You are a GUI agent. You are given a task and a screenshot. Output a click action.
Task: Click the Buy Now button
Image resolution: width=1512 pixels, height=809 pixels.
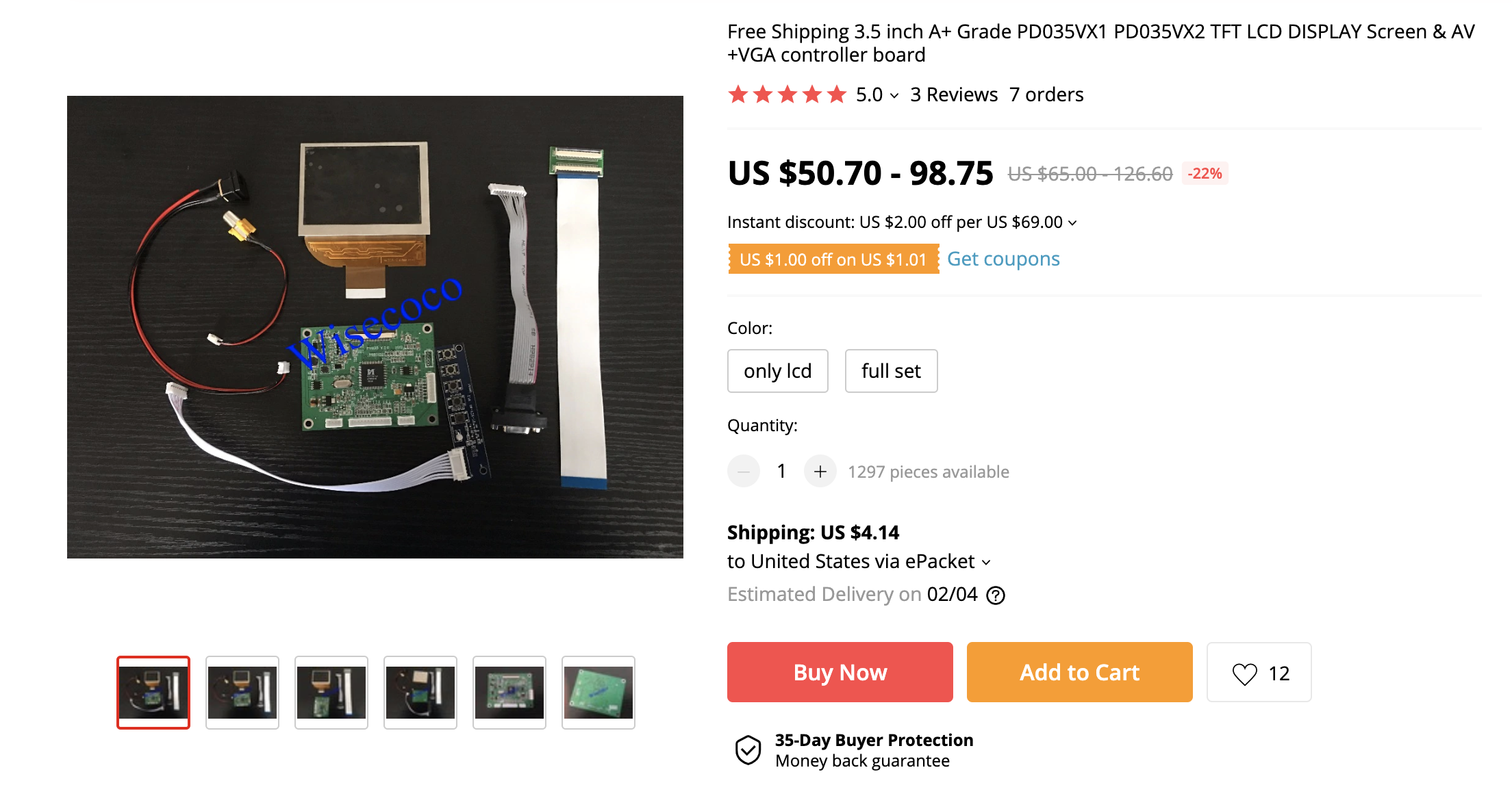pyautogui.click(x=840, y=672)
